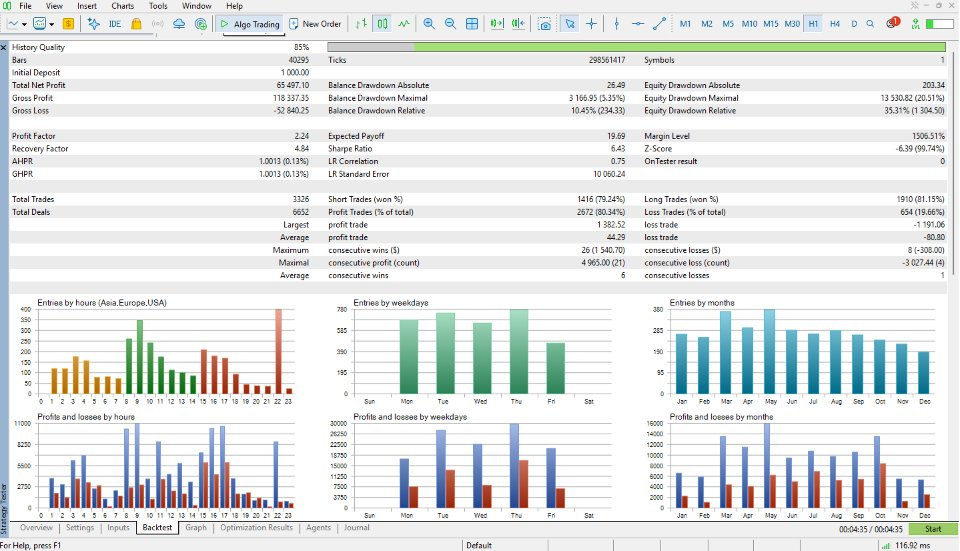This screenshot has height=551, width=960.
Task: Open the MetaEditor IDE
Action: click(x=114, y=24)
